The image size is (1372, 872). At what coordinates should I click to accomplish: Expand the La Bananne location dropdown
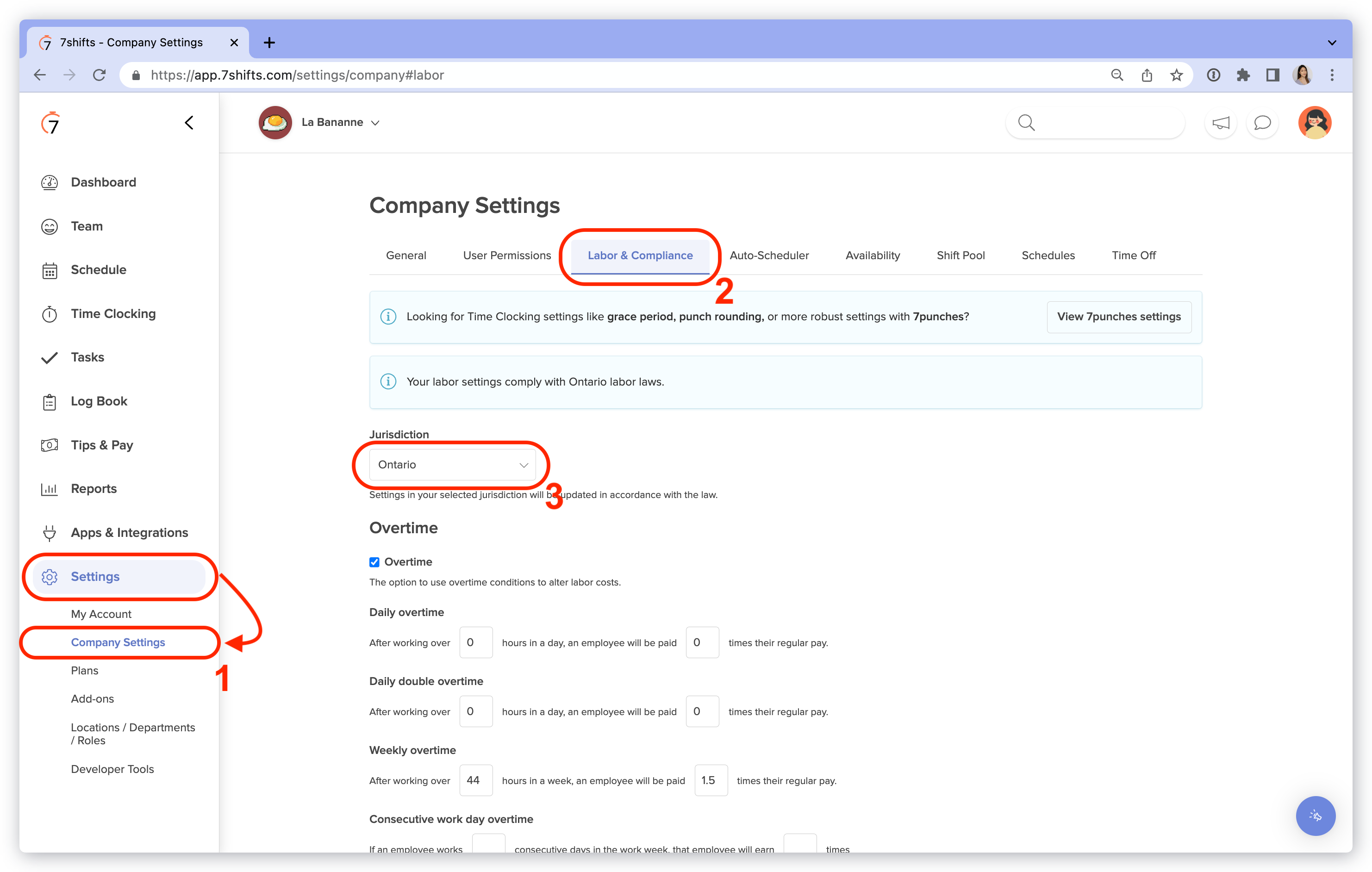(341, 123)
